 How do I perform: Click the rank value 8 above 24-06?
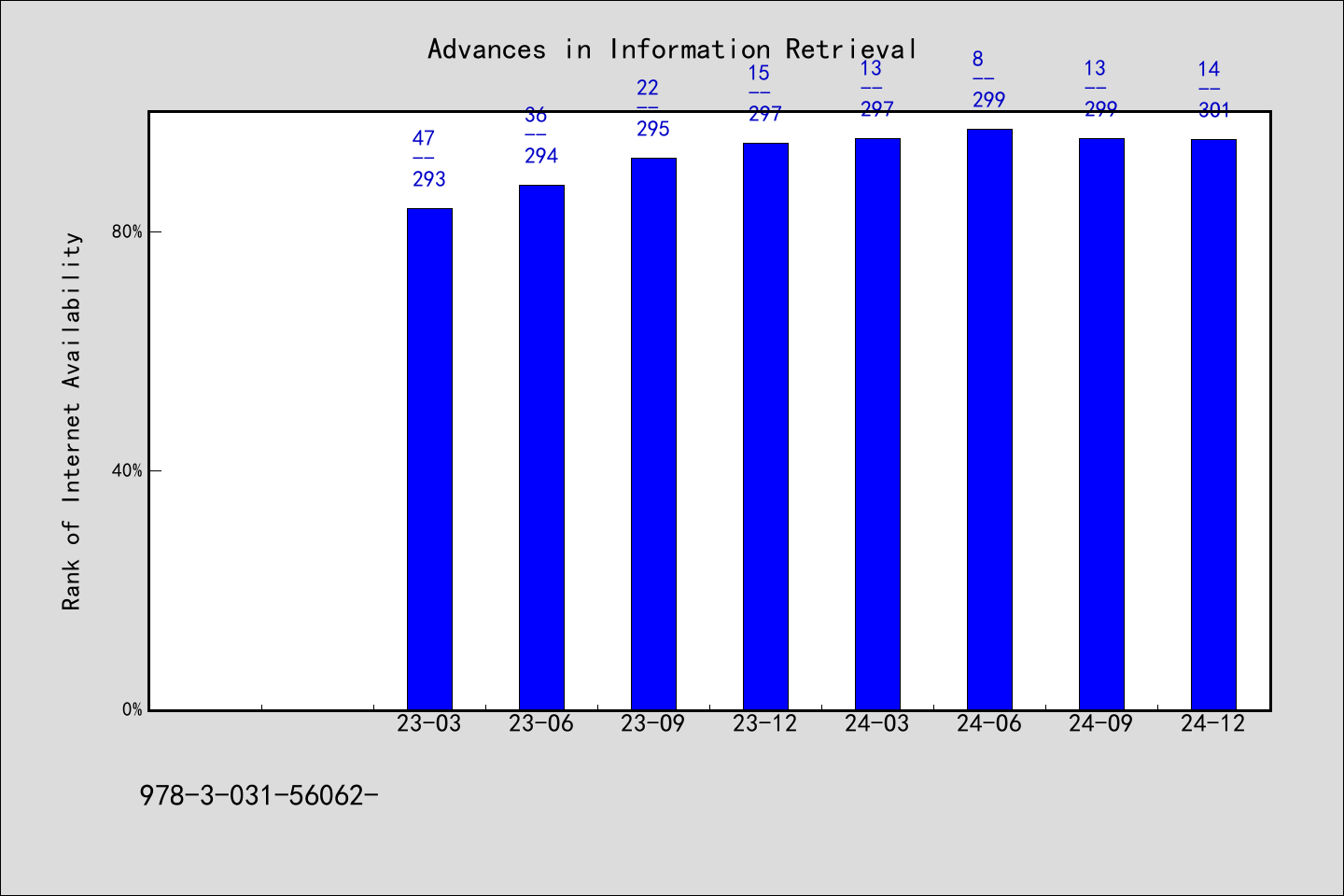[x=978, y=59]
